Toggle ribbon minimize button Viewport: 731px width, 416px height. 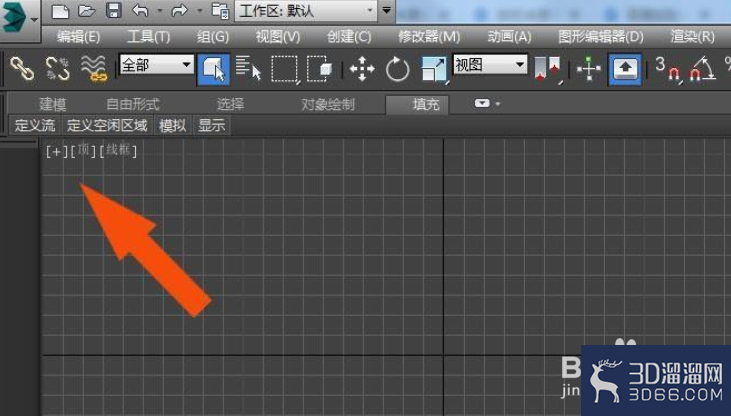pyautogui.click(x=482, y=104)
